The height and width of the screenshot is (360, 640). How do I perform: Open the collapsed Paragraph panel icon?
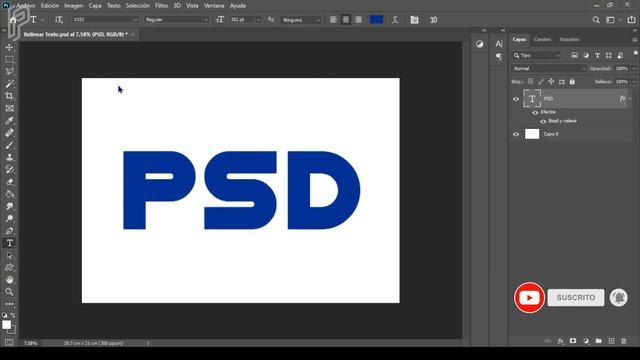[499, 57]
